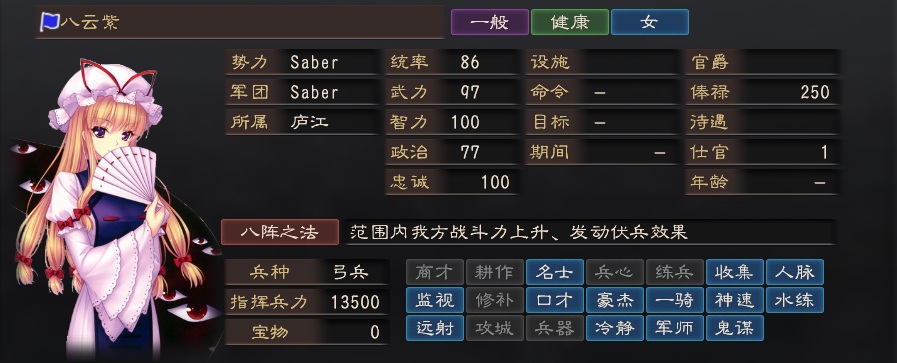Click the 兵种 弓兵 troop type field
This screenshot has height=363, width=897.
(x=307, y=273)
